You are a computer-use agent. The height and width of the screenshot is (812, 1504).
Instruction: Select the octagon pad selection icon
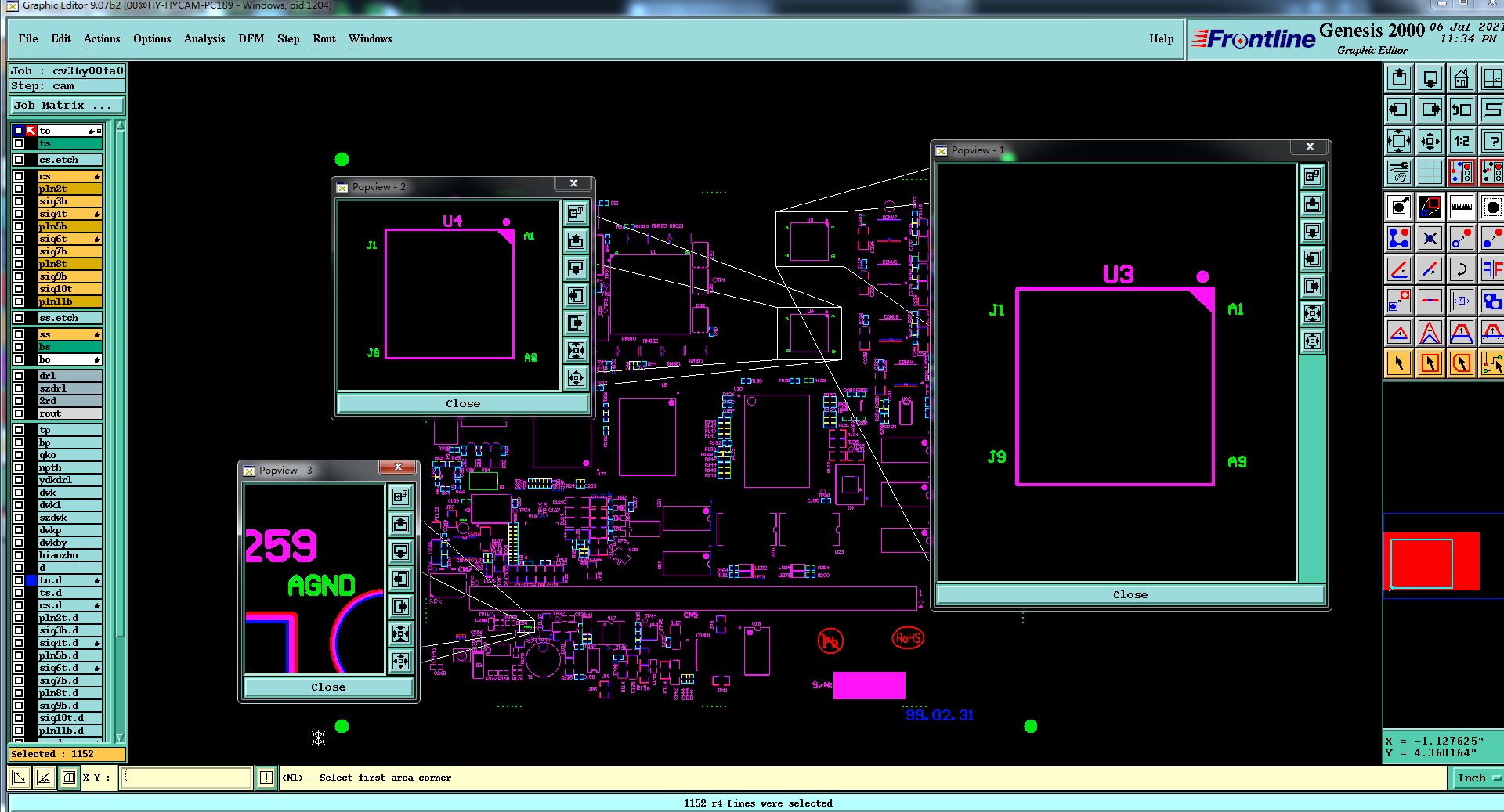coord(1492,208)
